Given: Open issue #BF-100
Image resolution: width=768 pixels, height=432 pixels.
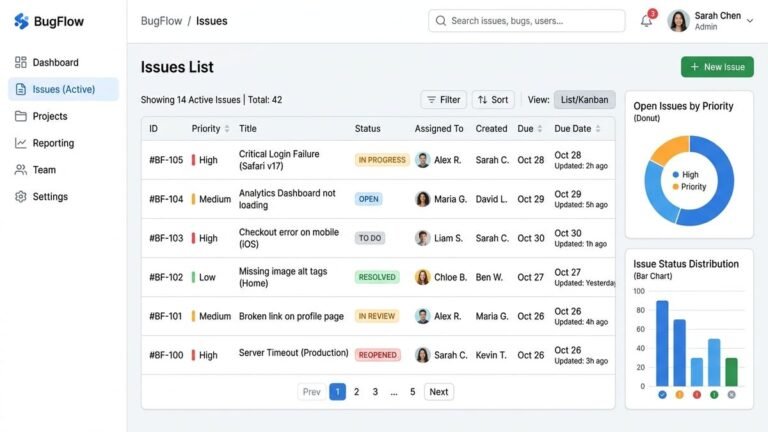Looking at the screenshot, I should click(166, 355).
